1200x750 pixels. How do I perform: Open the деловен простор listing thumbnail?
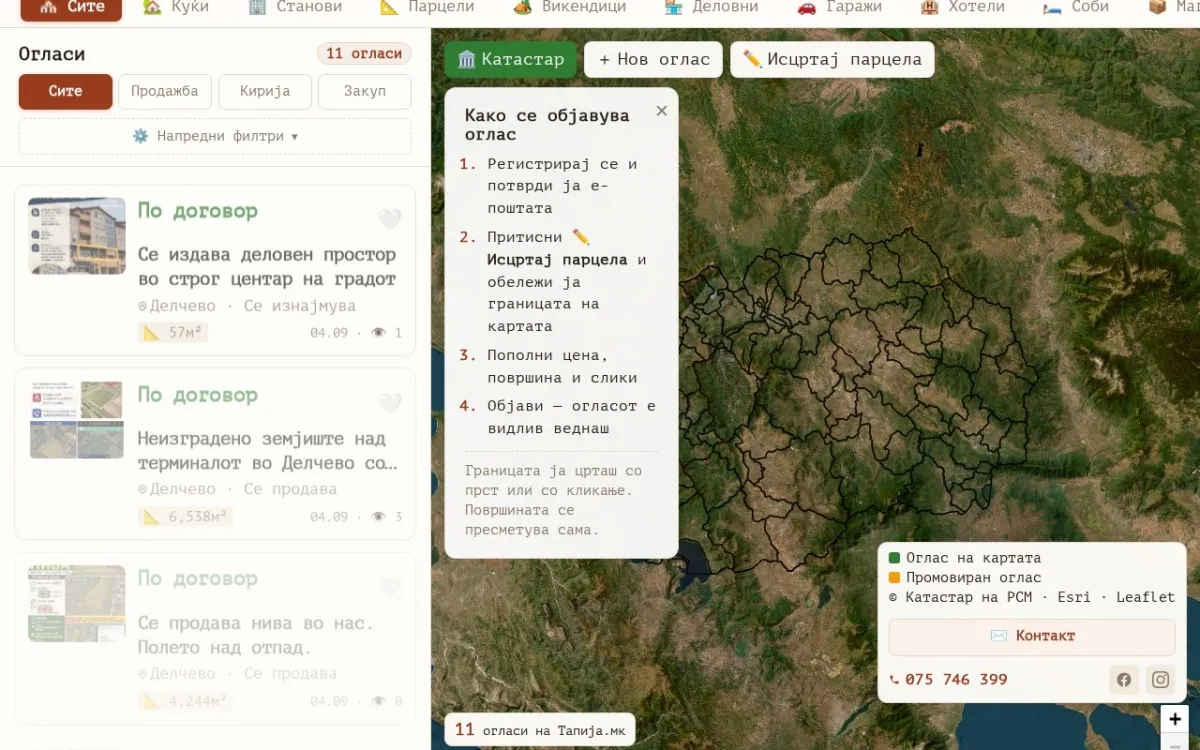tap(77, 235)
